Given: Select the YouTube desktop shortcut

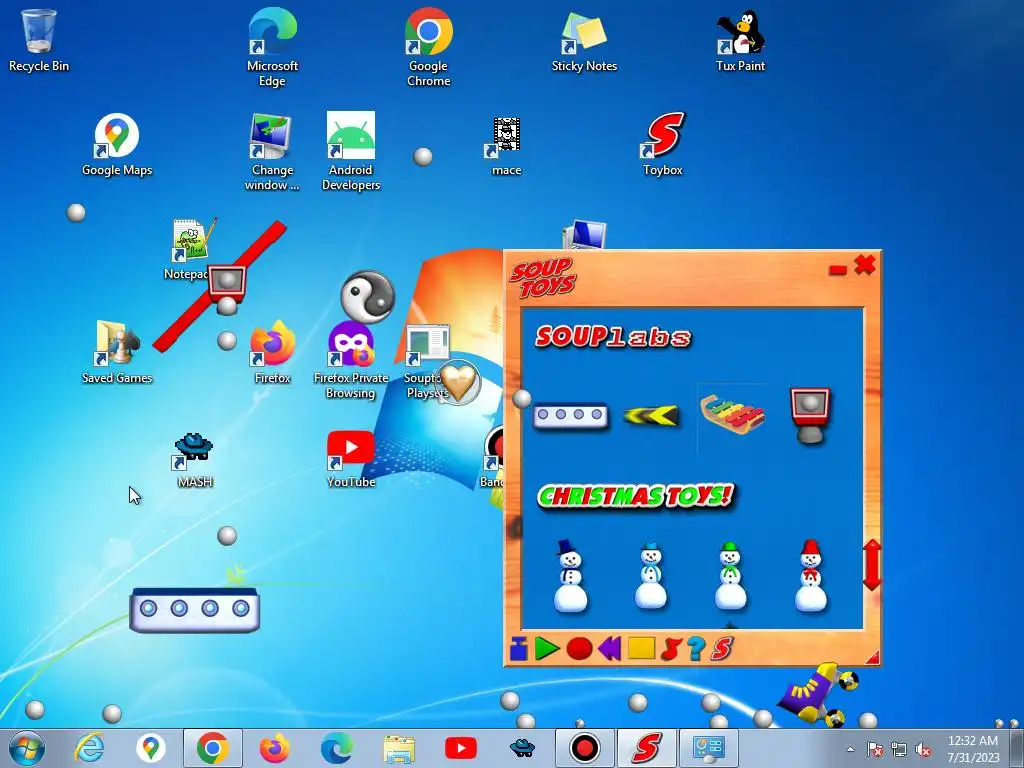Looking at the screenshot, I should click(x=351, y=460).
